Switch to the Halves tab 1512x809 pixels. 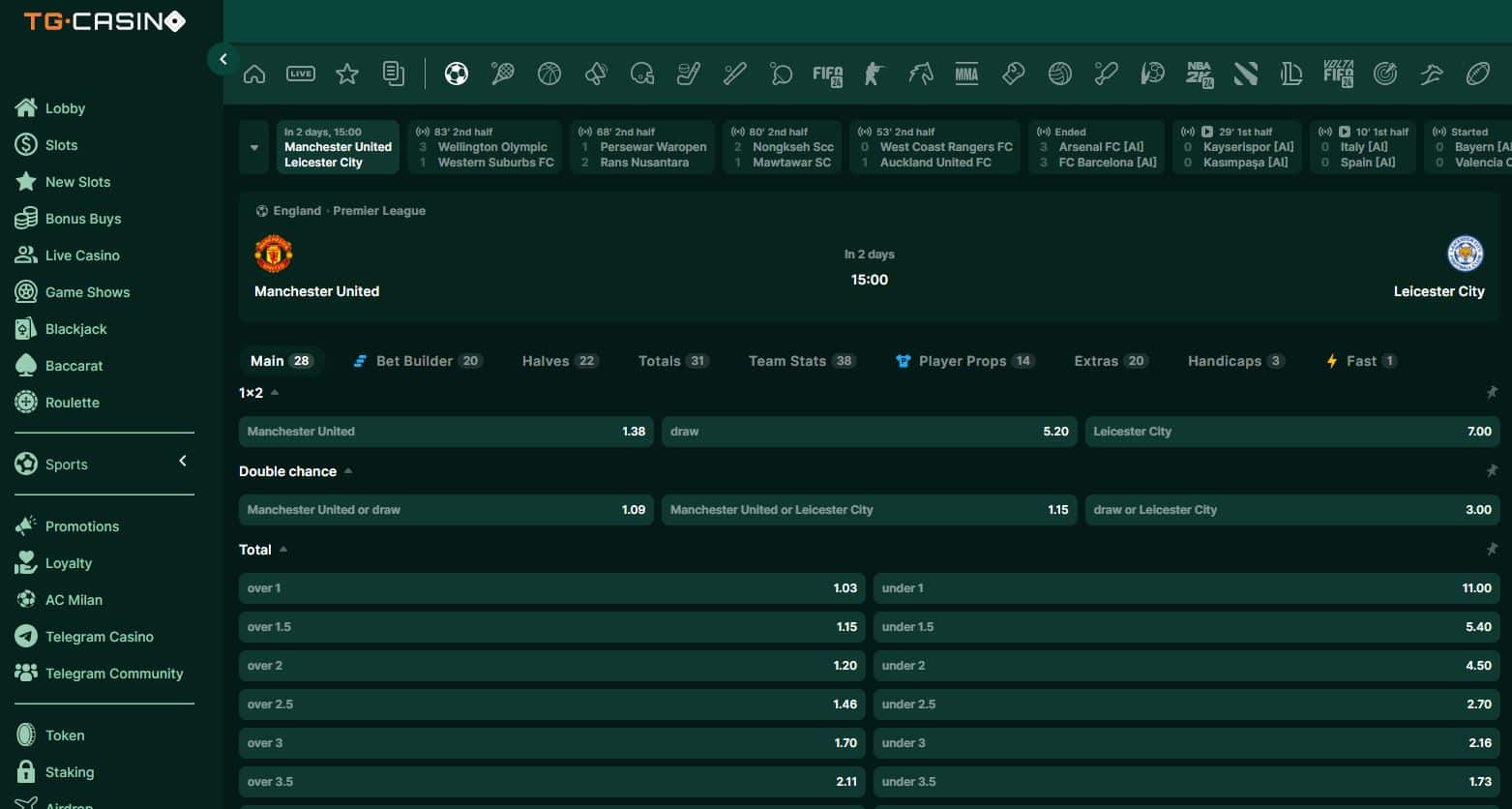click(x=560, y=361)
